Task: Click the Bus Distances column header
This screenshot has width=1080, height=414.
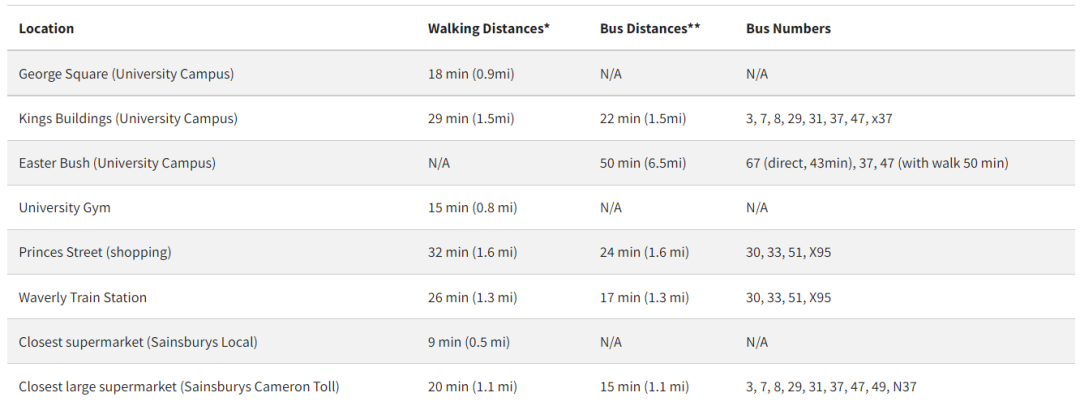Action: click(x=649, y=28)
